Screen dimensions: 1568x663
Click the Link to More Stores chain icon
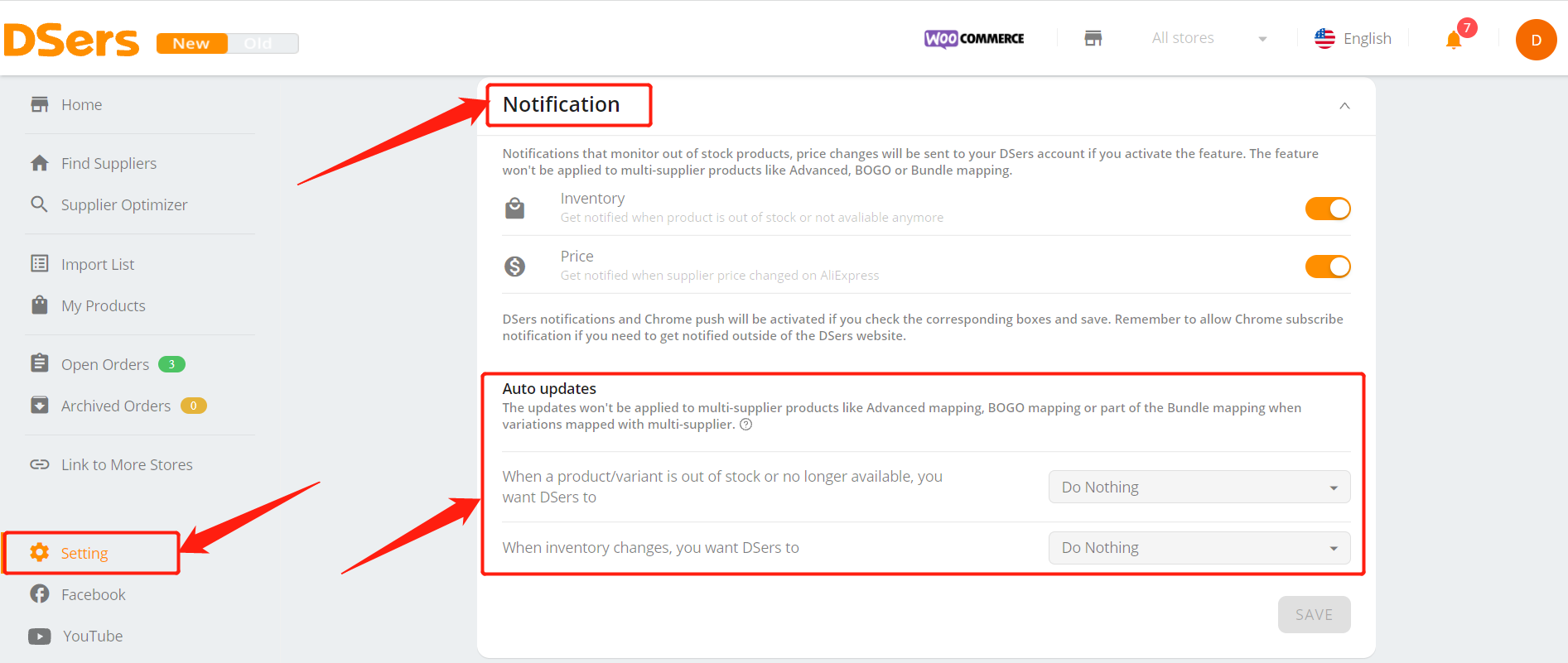point(40,464)
